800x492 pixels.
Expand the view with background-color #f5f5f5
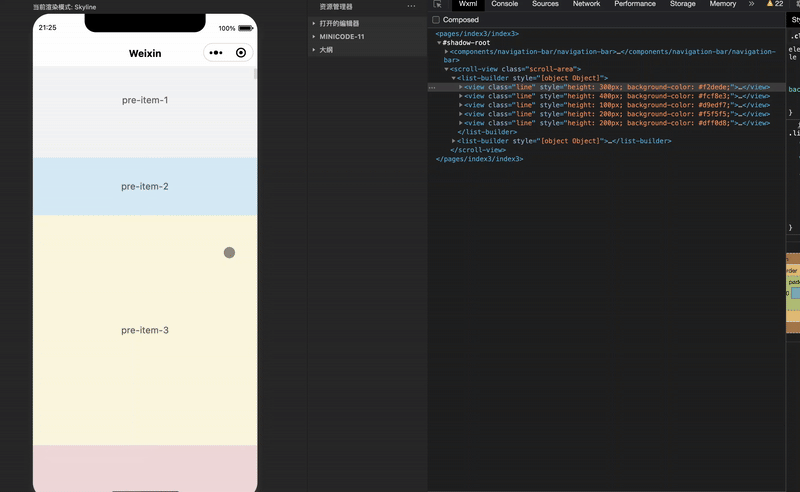pos(460,114)
